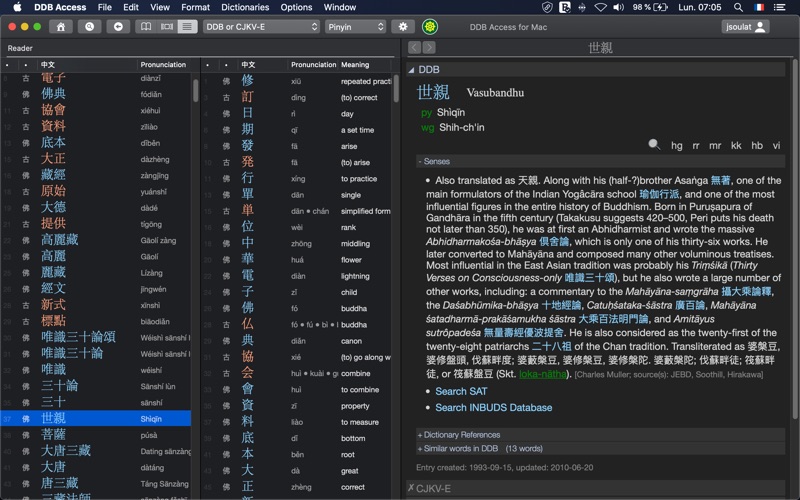Open preferences with the gear icon

pyautogui.click(x=403, y=27)
